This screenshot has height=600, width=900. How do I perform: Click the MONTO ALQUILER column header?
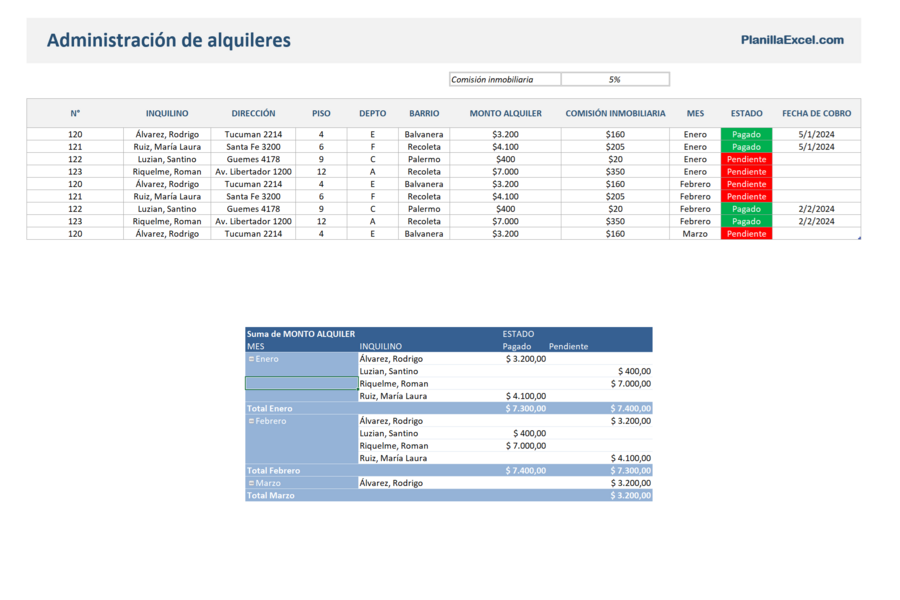tap(505, 114)
